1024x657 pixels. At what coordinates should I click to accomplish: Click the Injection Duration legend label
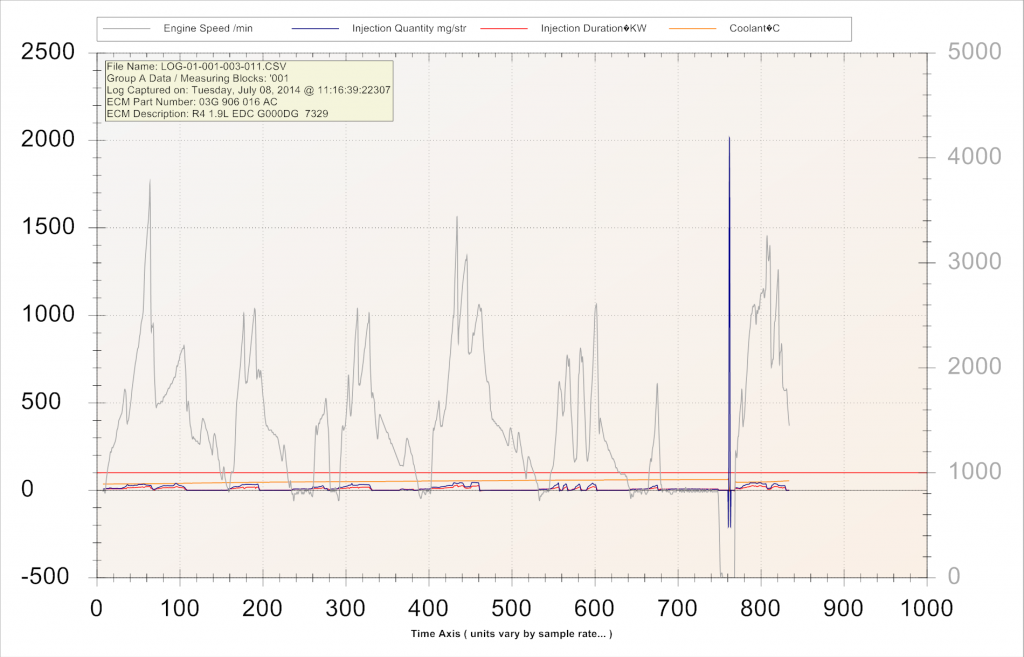(593, 28)
